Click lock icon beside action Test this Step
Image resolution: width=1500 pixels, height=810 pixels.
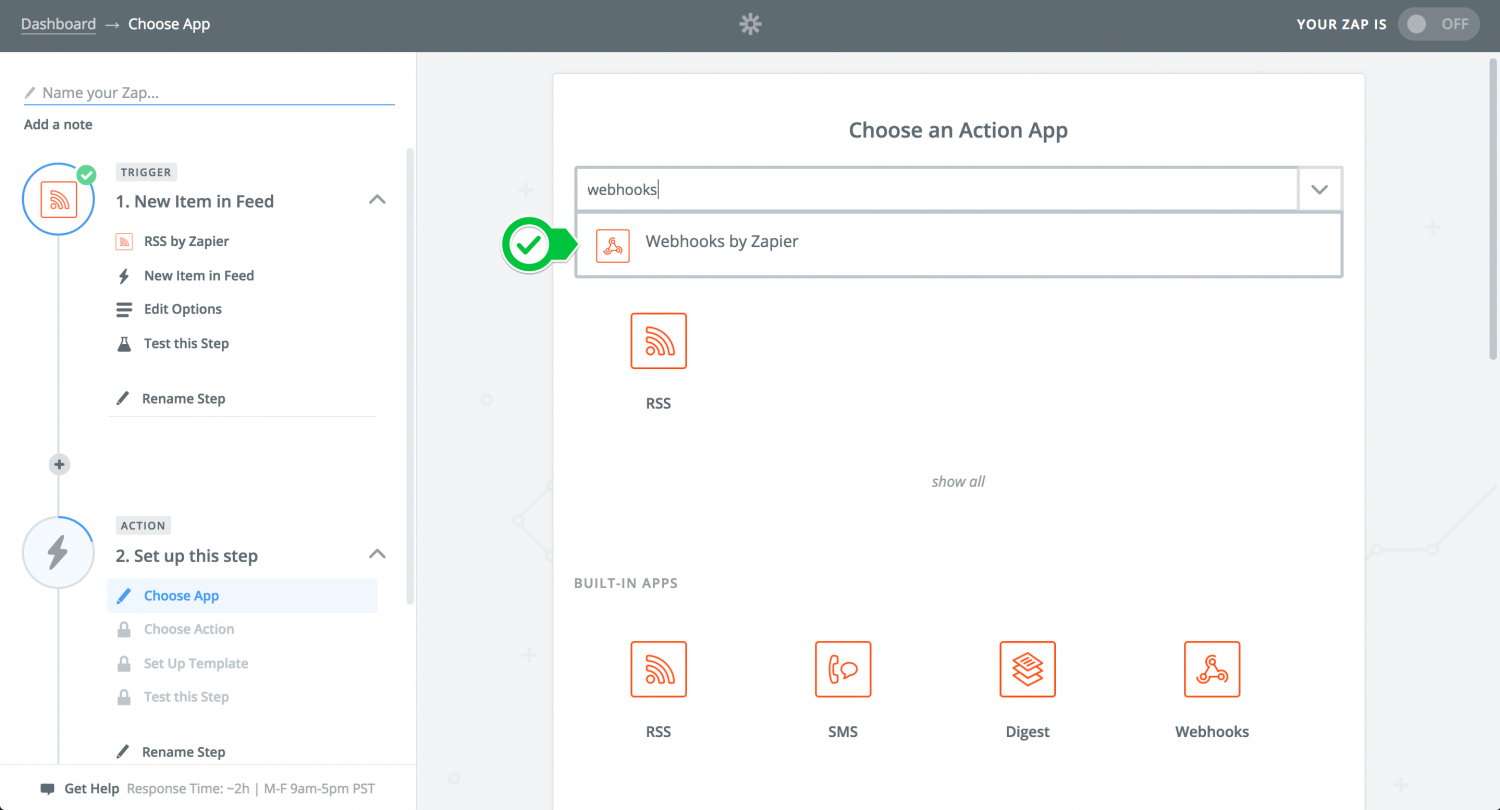(x=124, y=697)
